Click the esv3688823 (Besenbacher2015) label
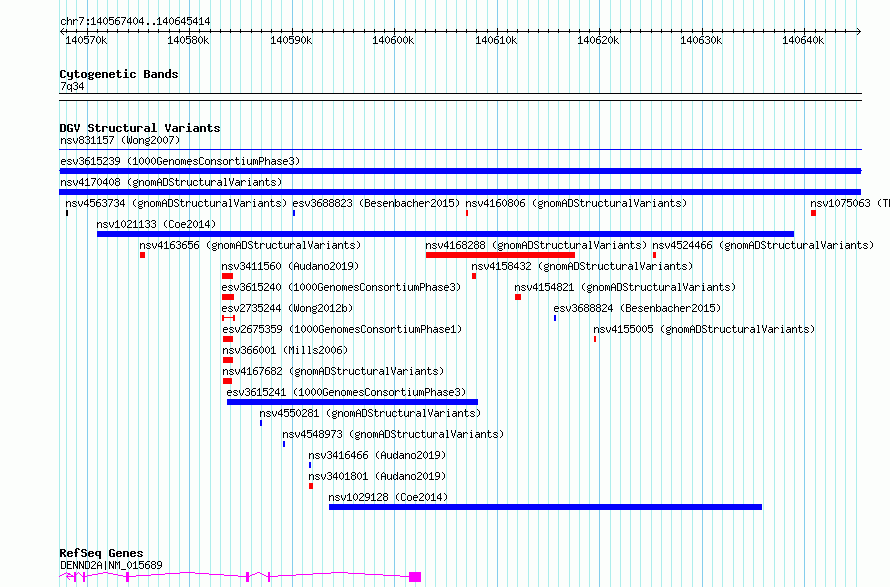The width and height of the screenshot is (890, 587). click(x=376, y=203)
